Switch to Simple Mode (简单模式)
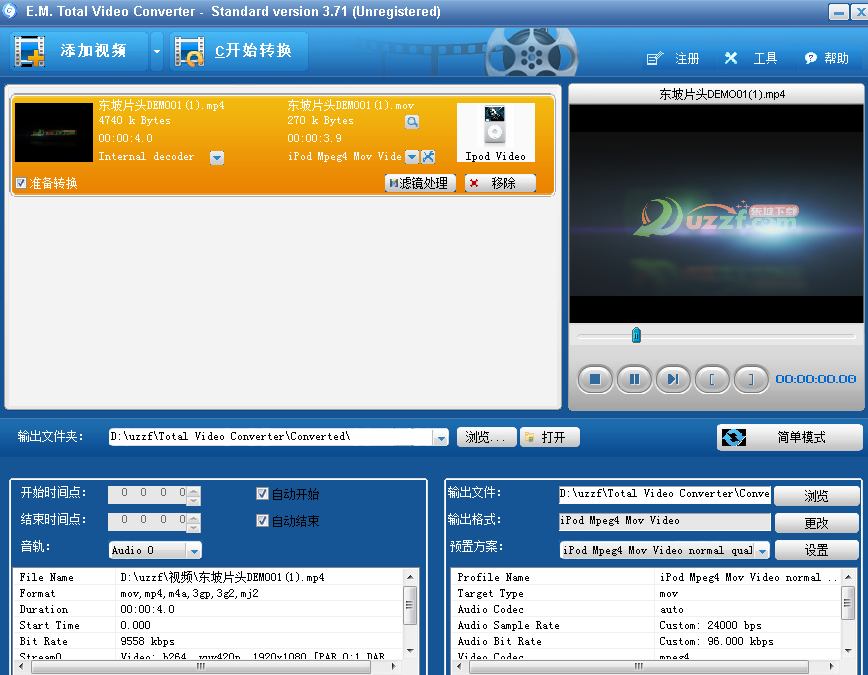868x675 pixels. (x=789, y=437)
